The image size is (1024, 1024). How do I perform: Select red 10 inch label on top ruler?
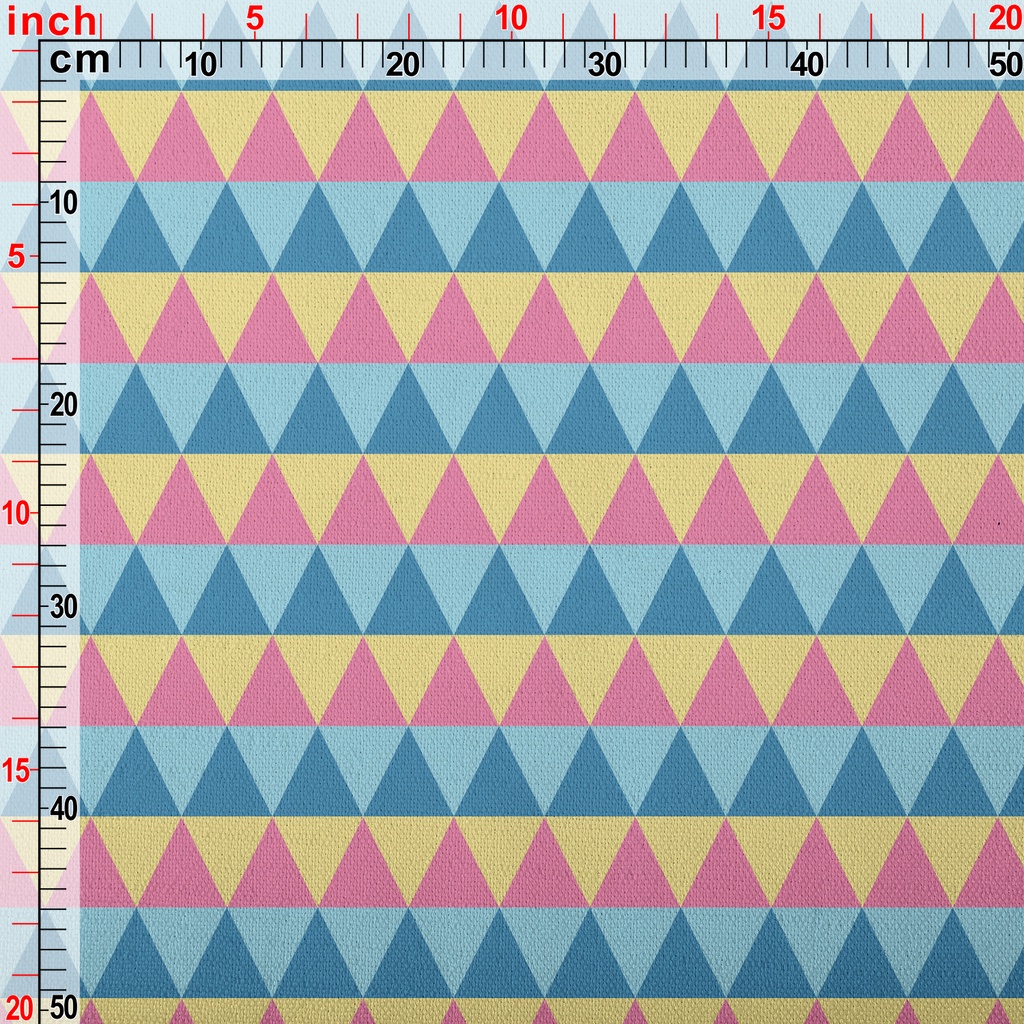(x=511, y=18)
